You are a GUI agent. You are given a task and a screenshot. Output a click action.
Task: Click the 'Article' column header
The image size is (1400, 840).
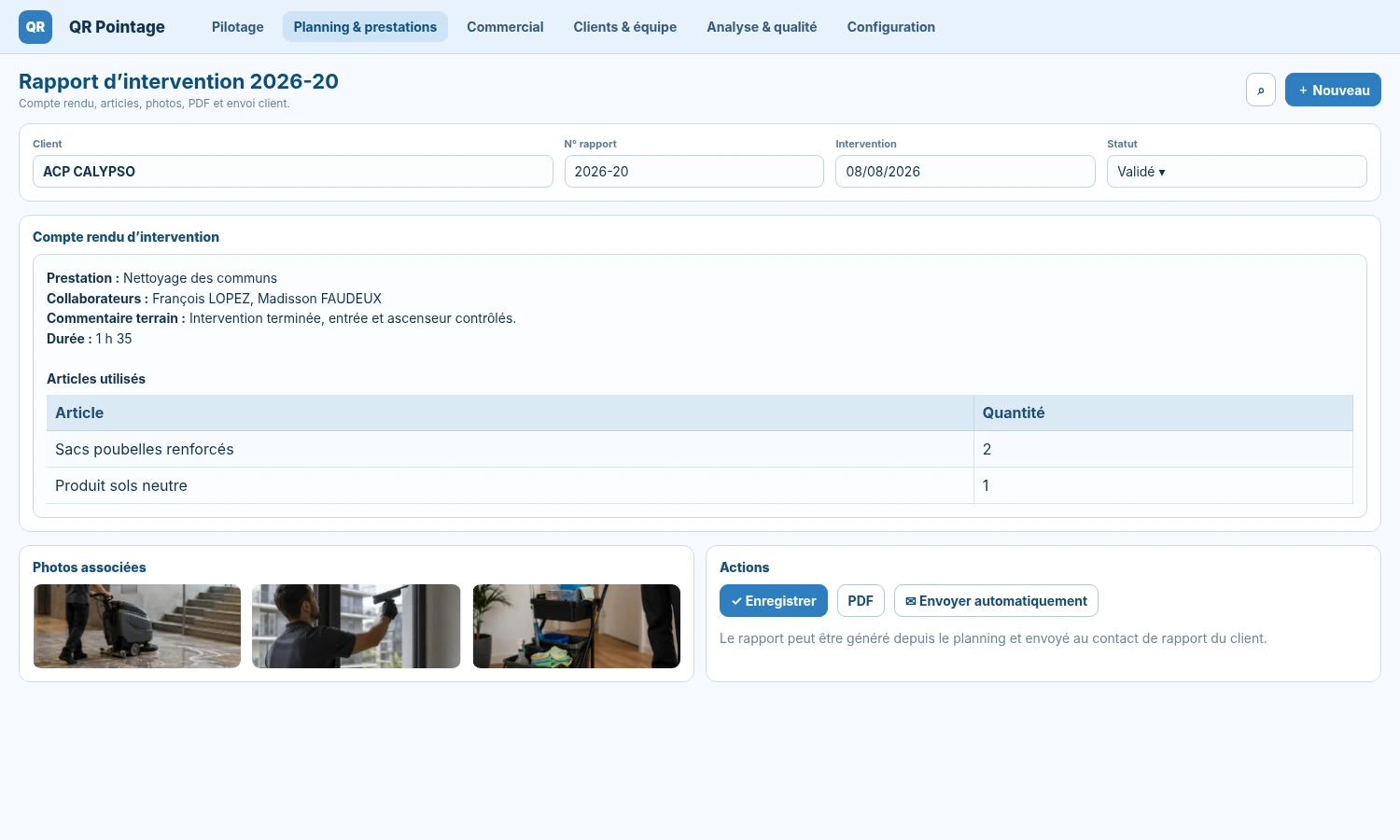(511, 413)
